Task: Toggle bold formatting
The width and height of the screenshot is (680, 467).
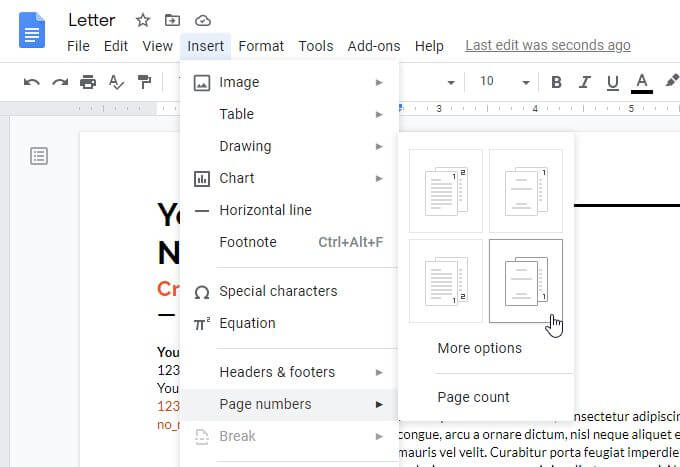Action: 557,82
